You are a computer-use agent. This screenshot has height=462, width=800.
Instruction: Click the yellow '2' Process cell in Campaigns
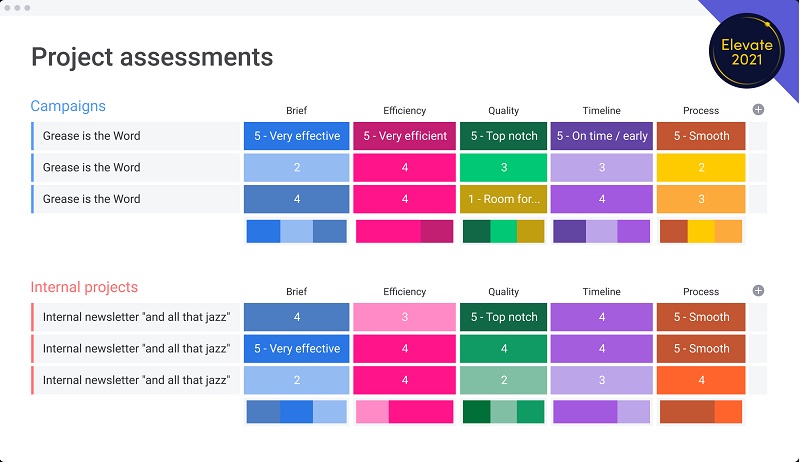pyautogui.click(x=701, y=168)
